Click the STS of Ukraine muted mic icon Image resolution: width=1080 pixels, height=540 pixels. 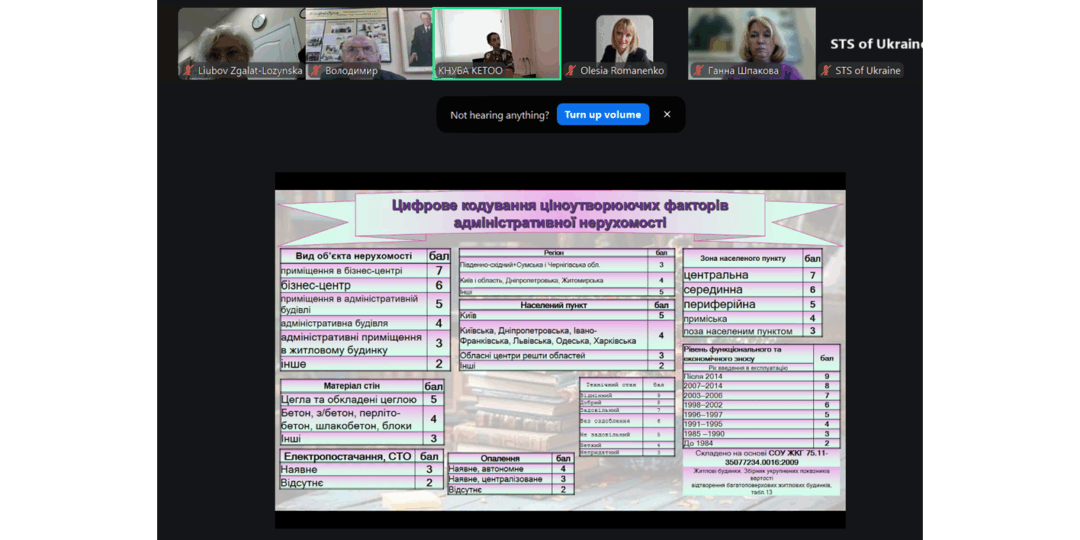point(826,71)
